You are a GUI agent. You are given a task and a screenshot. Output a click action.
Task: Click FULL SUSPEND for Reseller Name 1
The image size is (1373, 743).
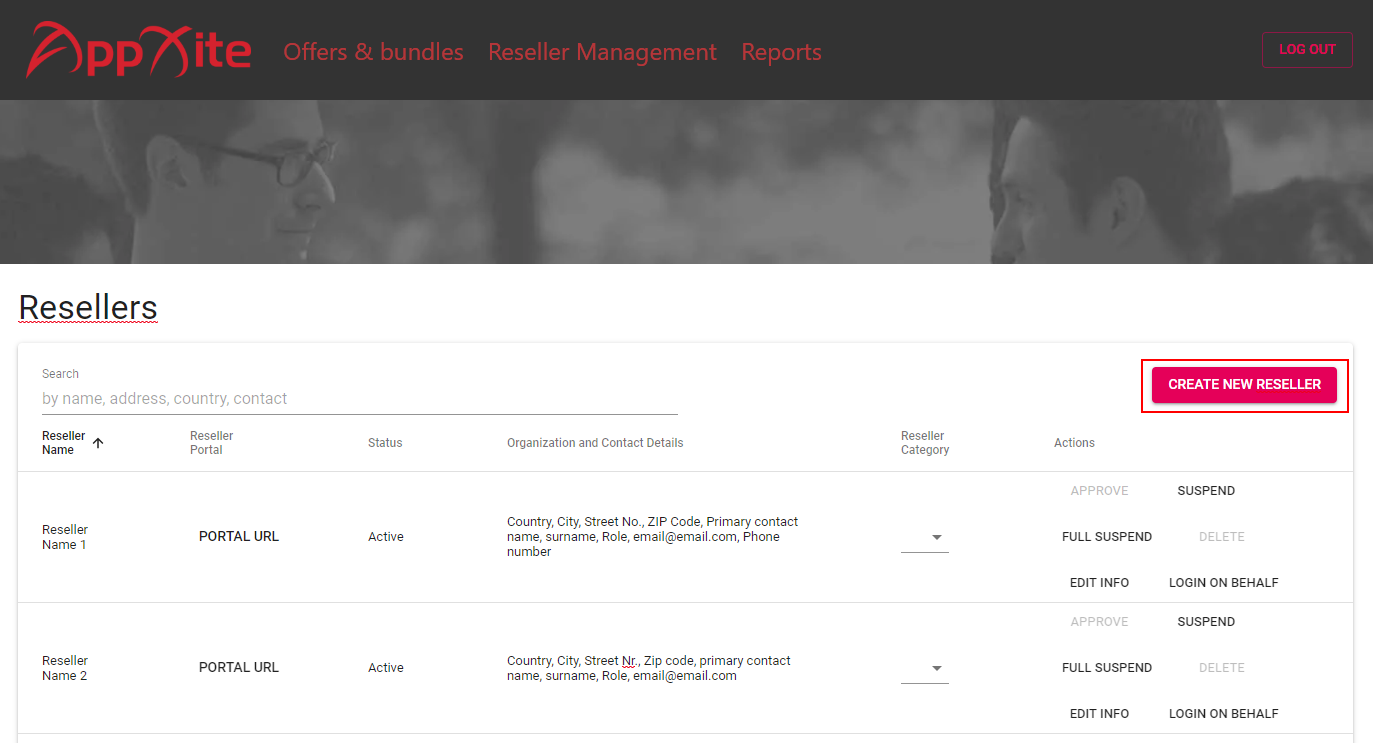tap(1107, 537)
